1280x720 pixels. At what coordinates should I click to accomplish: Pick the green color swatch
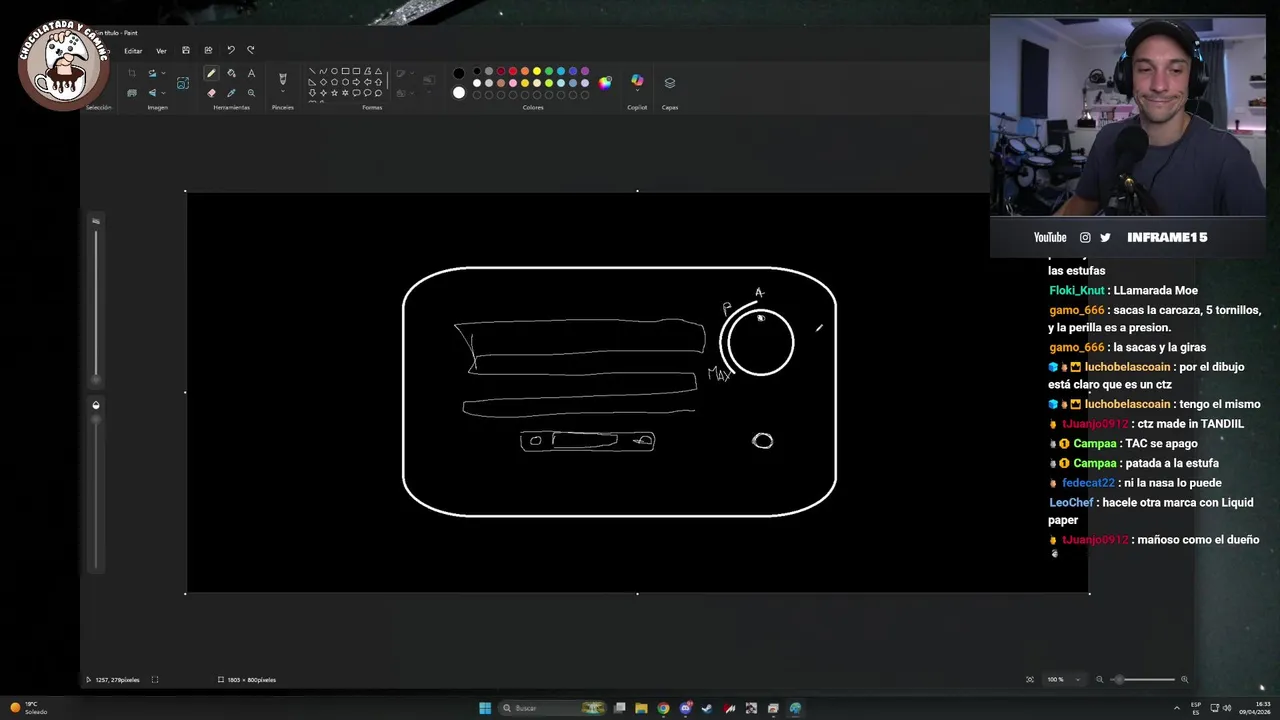pos(549,71)
